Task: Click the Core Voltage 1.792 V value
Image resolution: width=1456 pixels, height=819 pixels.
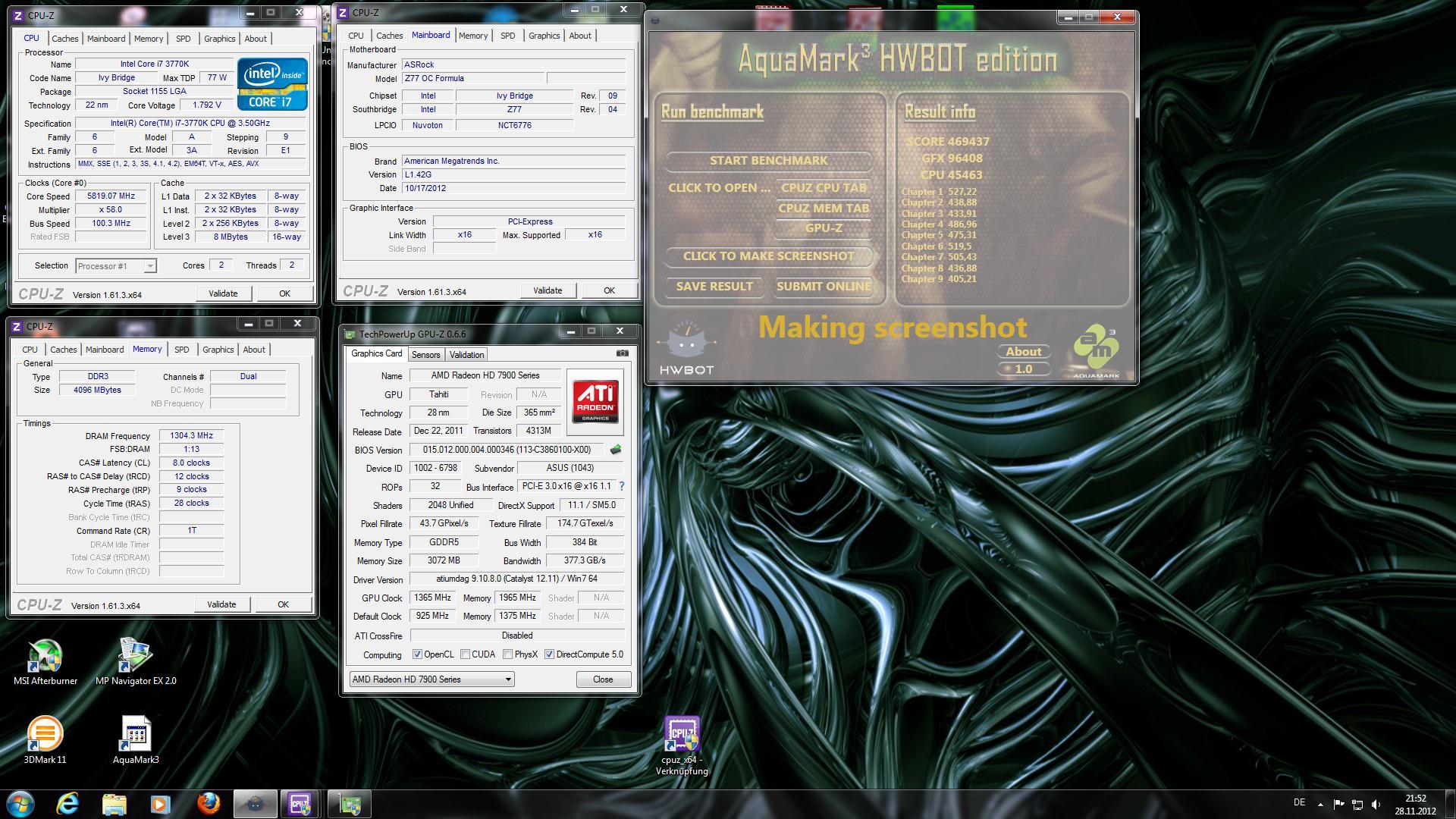Action: coord(207,105)
